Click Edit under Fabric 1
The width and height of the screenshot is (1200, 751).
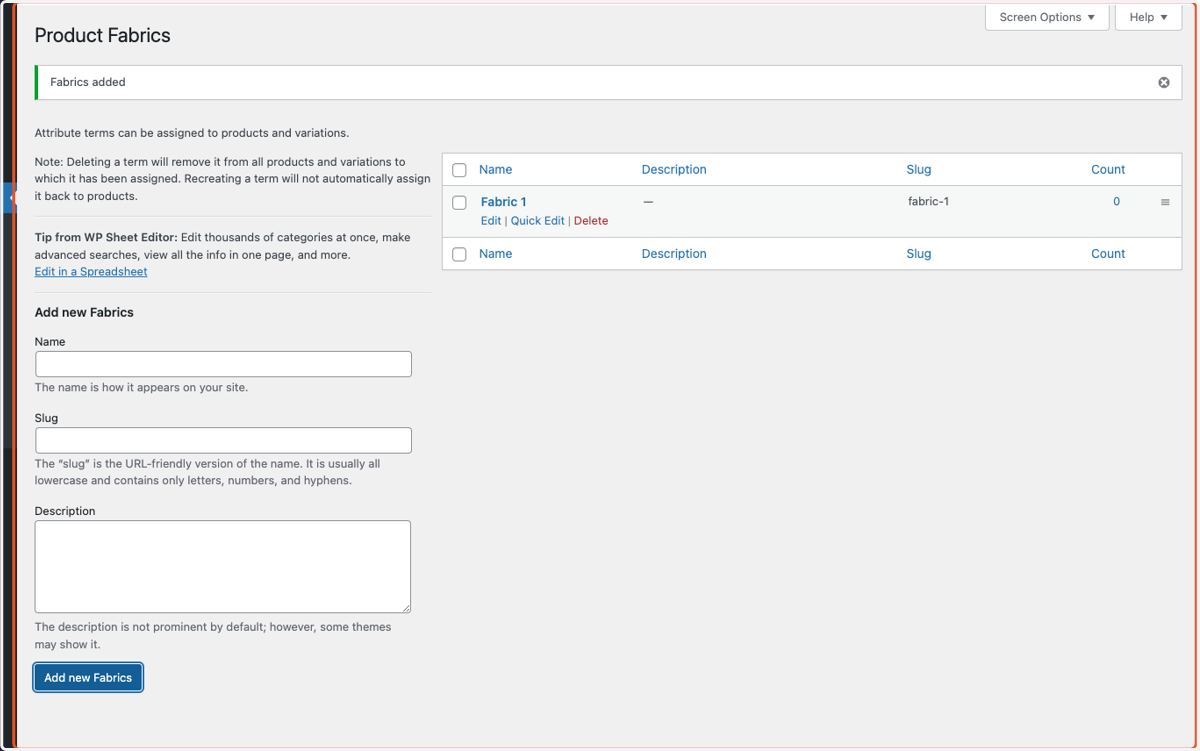click(491, 220)
